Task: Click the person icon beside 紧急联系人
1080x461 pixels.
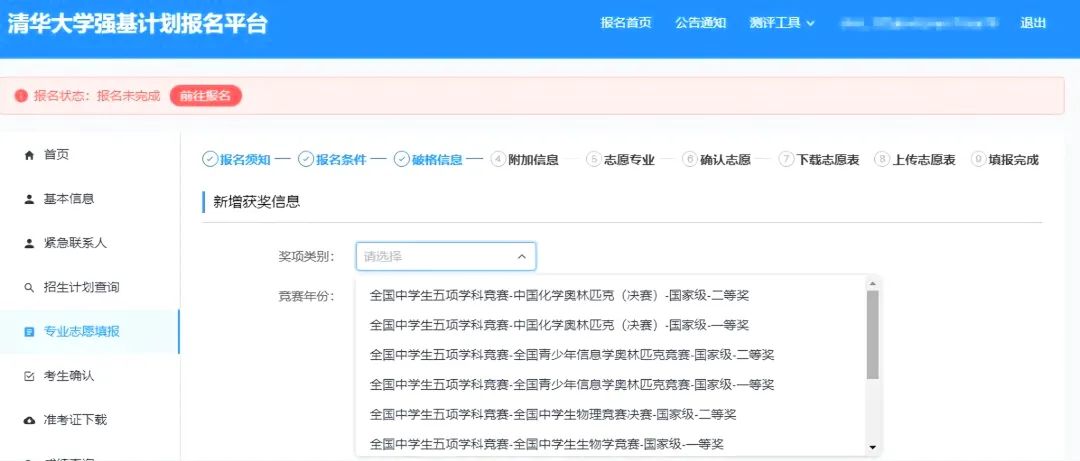Action: tap(29, 244)
